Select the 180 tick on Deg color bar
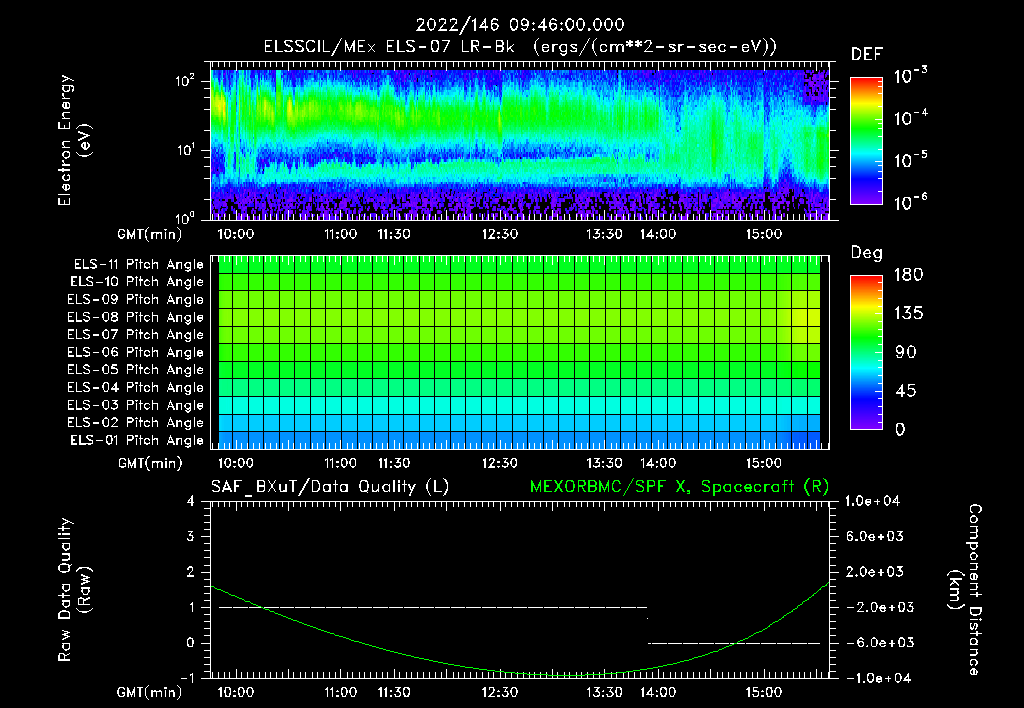Viewport: 1024px width, 708px height. click(907, 275)
